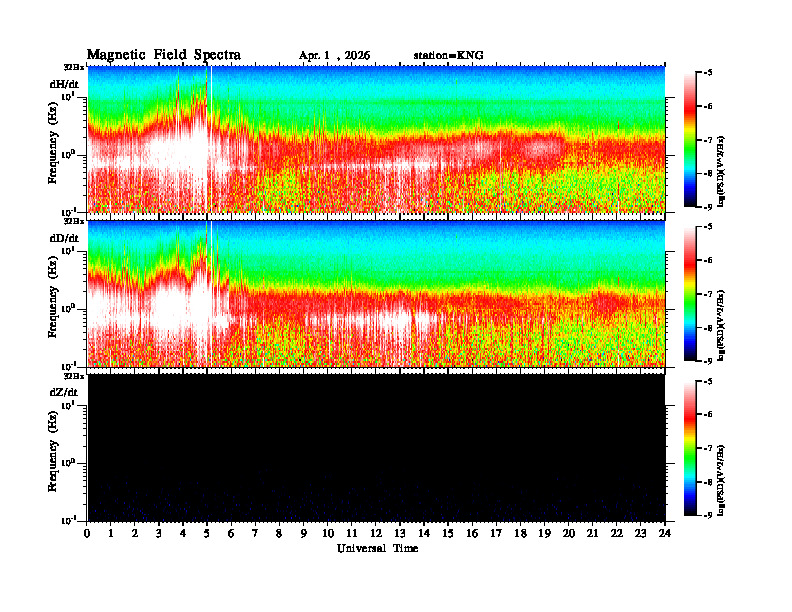Click hour tick label "4" on time axis
Viewport: 792px width, 612px height.
pos(183,533)
